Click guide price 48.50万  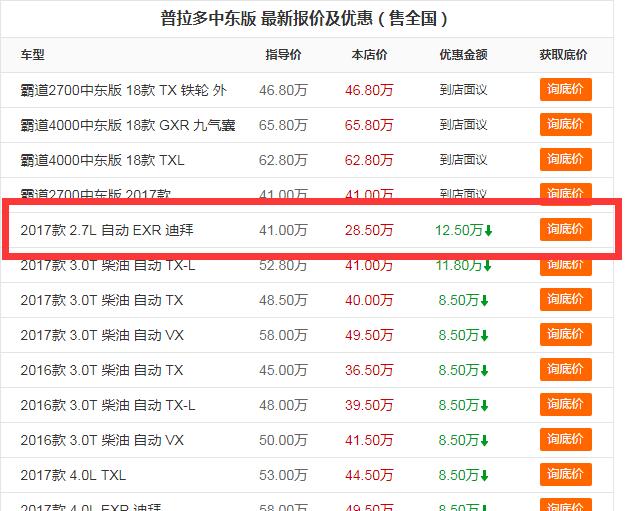(283, 300)
